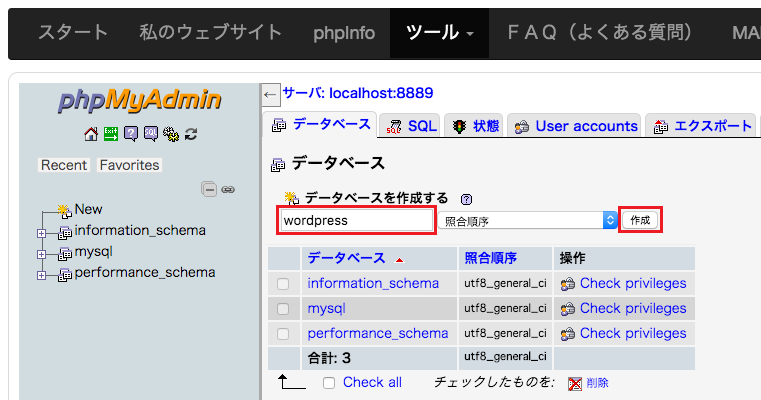Image resolution: width=761 pixels, height=400 pixels.
Task: Click the mysql database icon in tree
Action: [x=65, y=254]
